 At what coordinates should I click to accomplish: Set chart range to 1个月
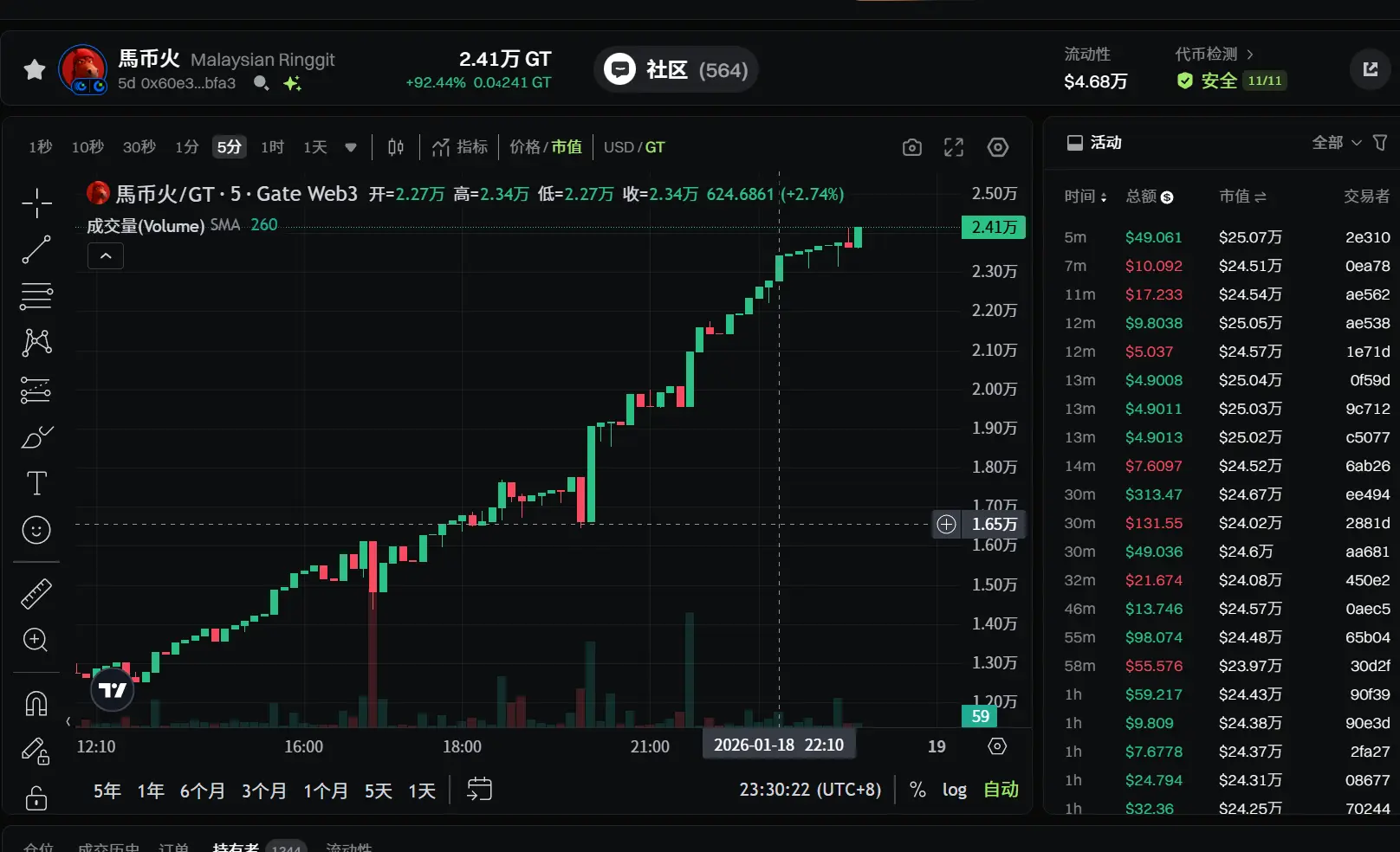tap(326, 791)
